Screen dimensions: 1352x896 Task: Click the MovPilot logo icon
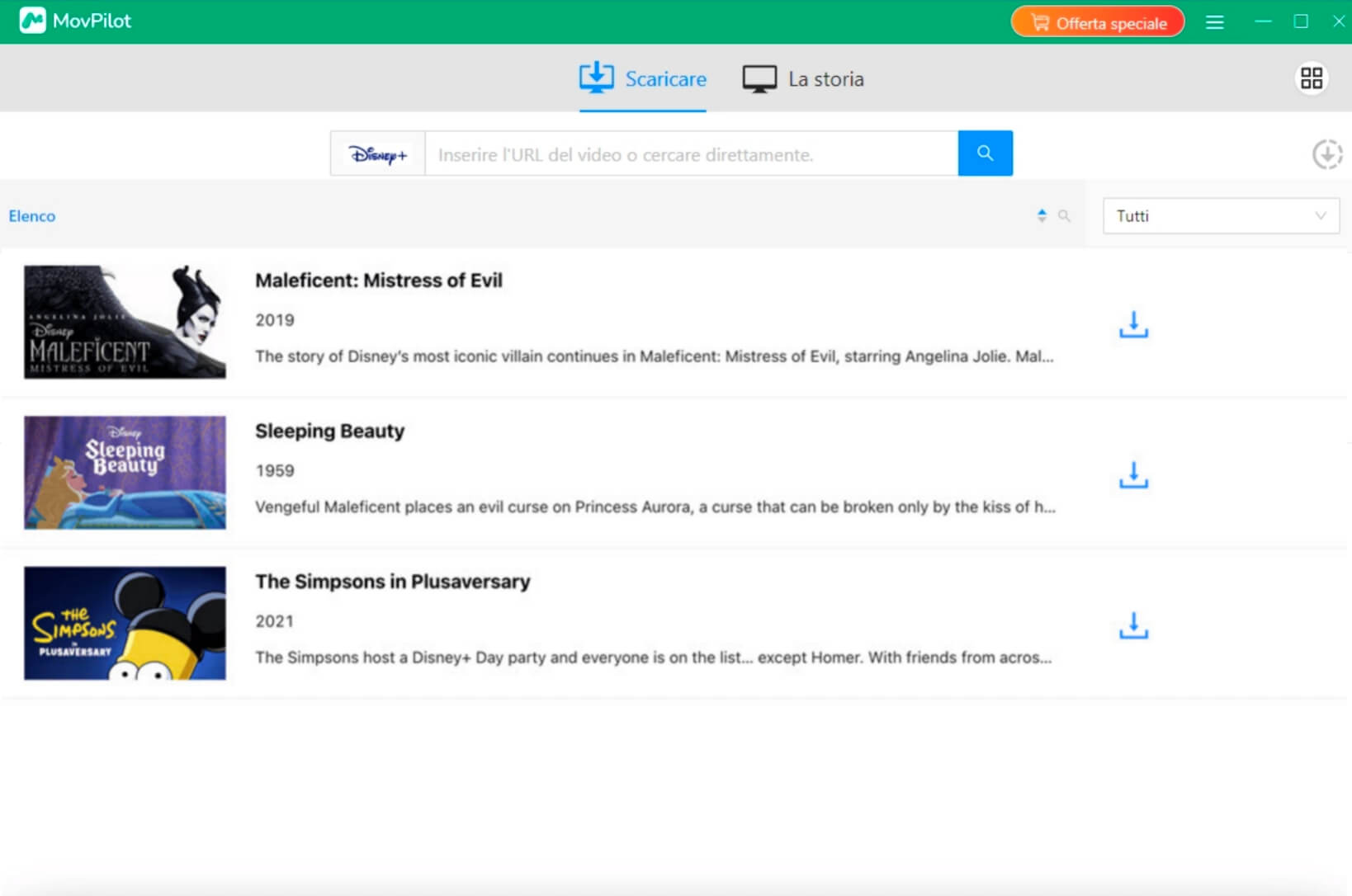tap(32, 21)
